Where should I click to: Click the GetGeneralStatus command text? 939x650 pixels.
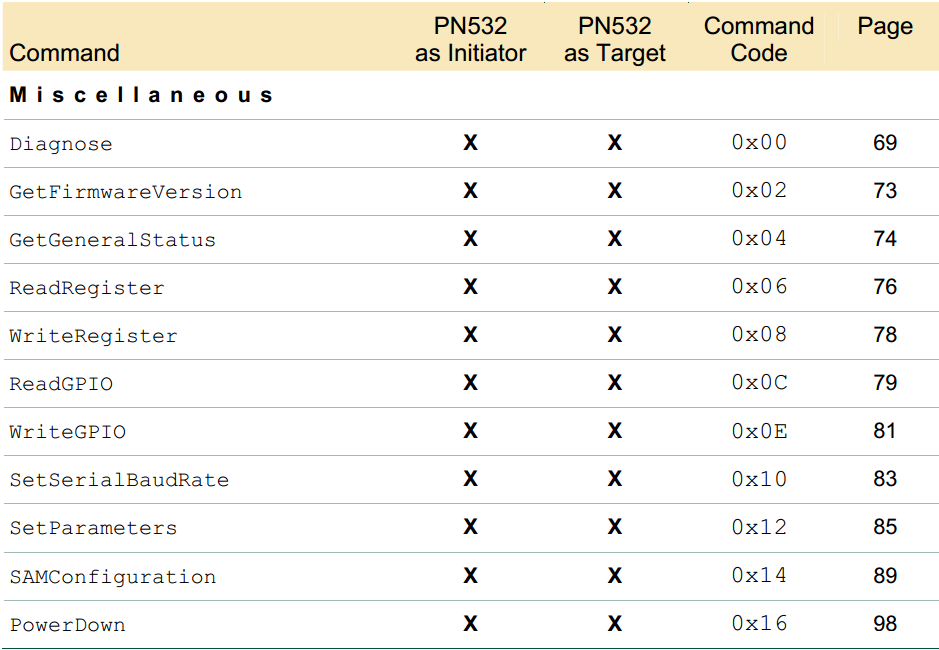click(x=113, y=240)
